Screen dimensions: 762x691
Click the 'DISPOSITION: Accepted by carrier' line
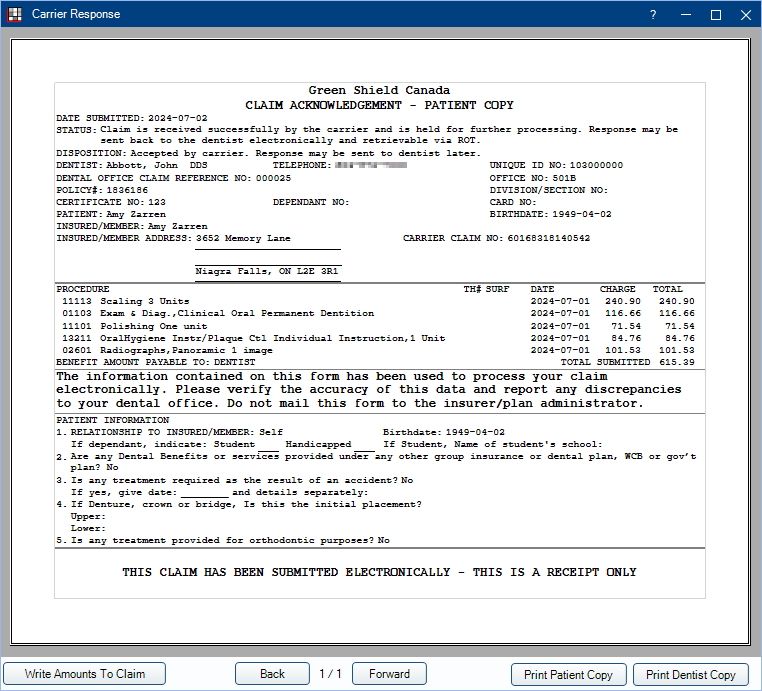(268, 154)
